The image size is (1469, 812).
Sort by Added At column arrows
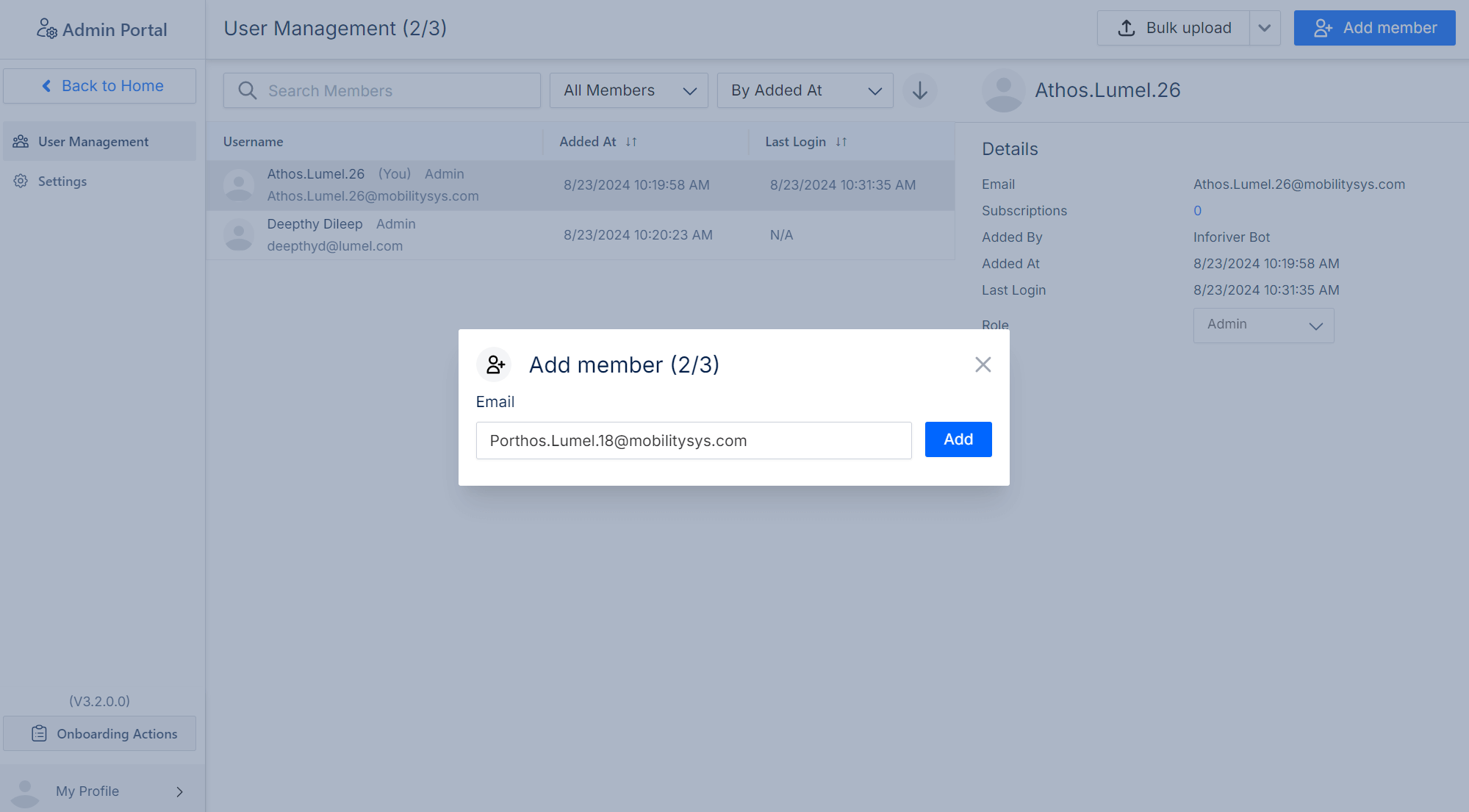pos(631,142)
